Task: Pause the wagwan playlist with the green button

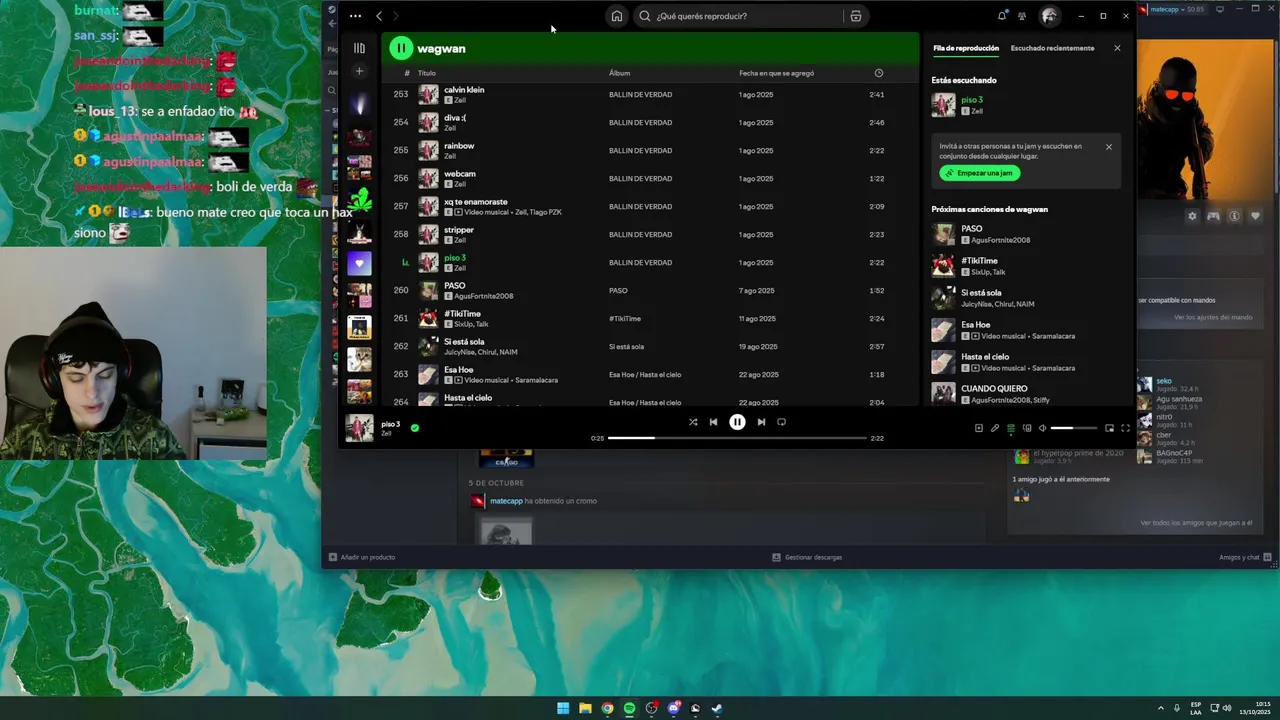Action: pyautogui.click(x=401, y=48)
